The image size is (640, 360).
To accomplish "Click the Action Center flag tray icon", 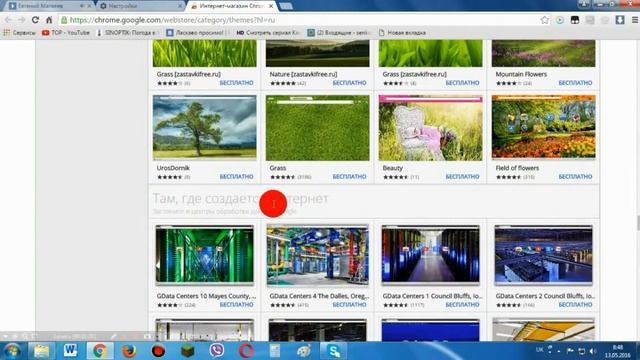I will (570, 351).
